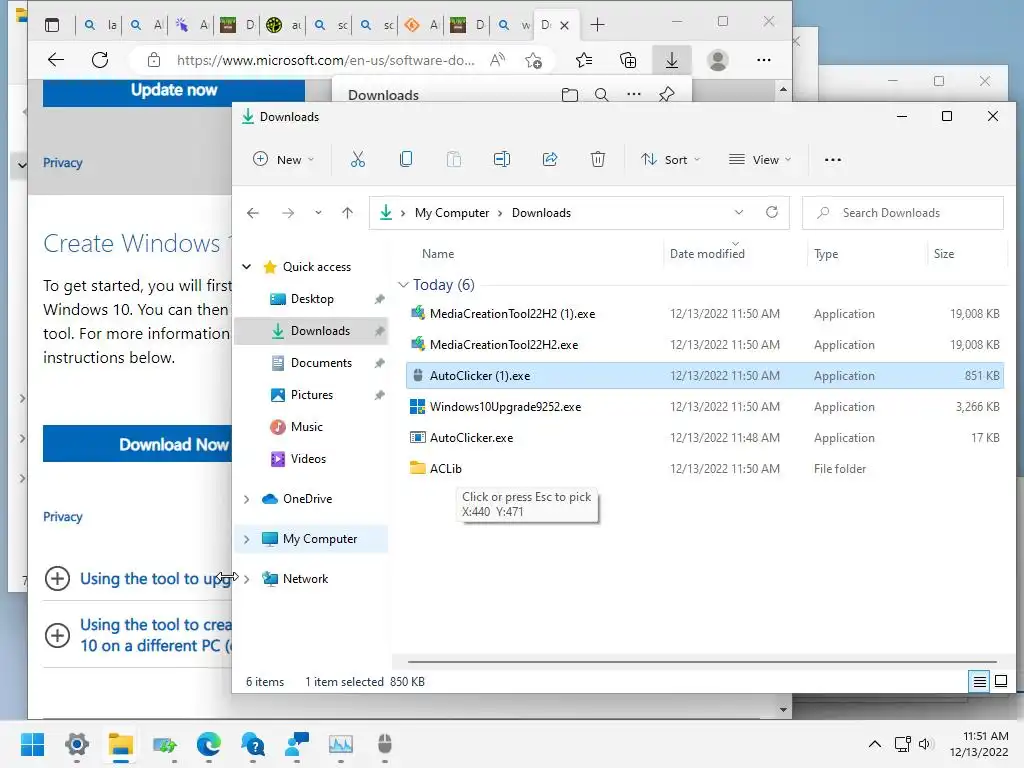
Task: Select Desktop in Quick access
Action: (x=312, y=298)
